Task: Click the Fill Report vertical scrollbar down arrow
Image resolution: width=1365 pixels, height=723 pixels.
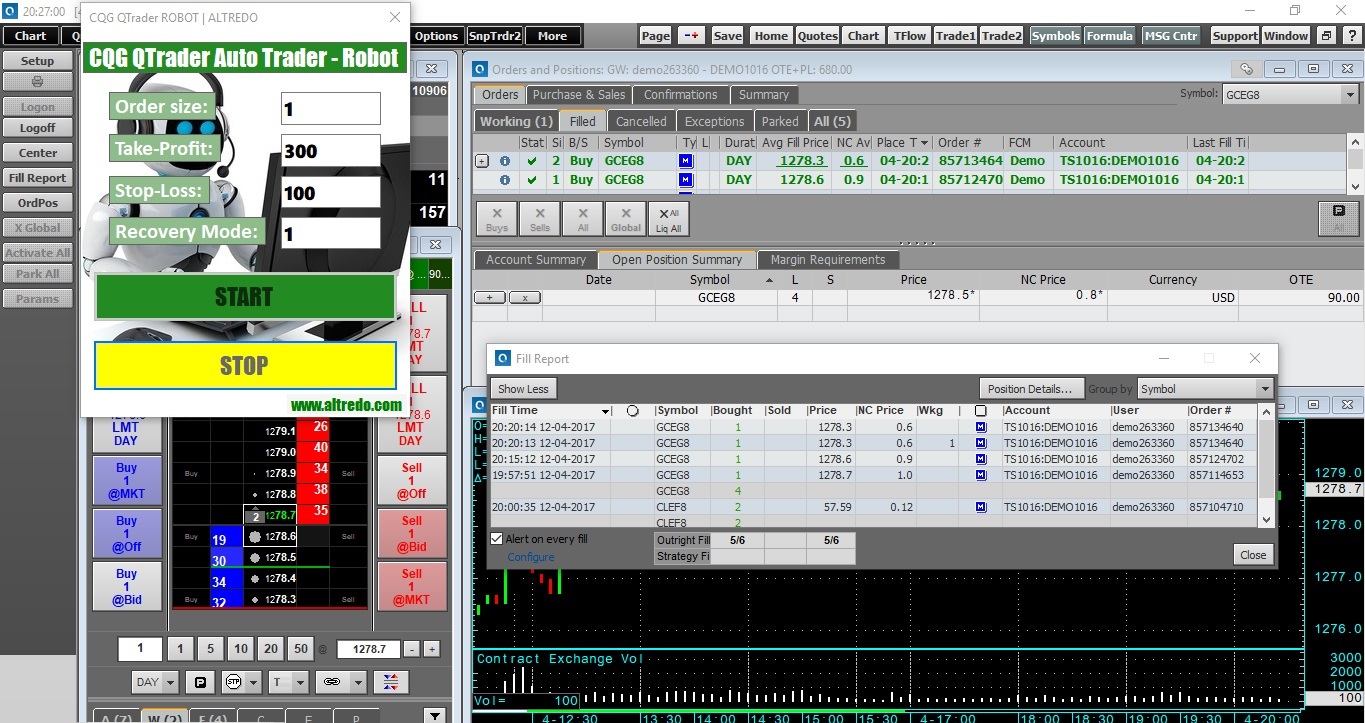Action: click(x=1266, y=519)
